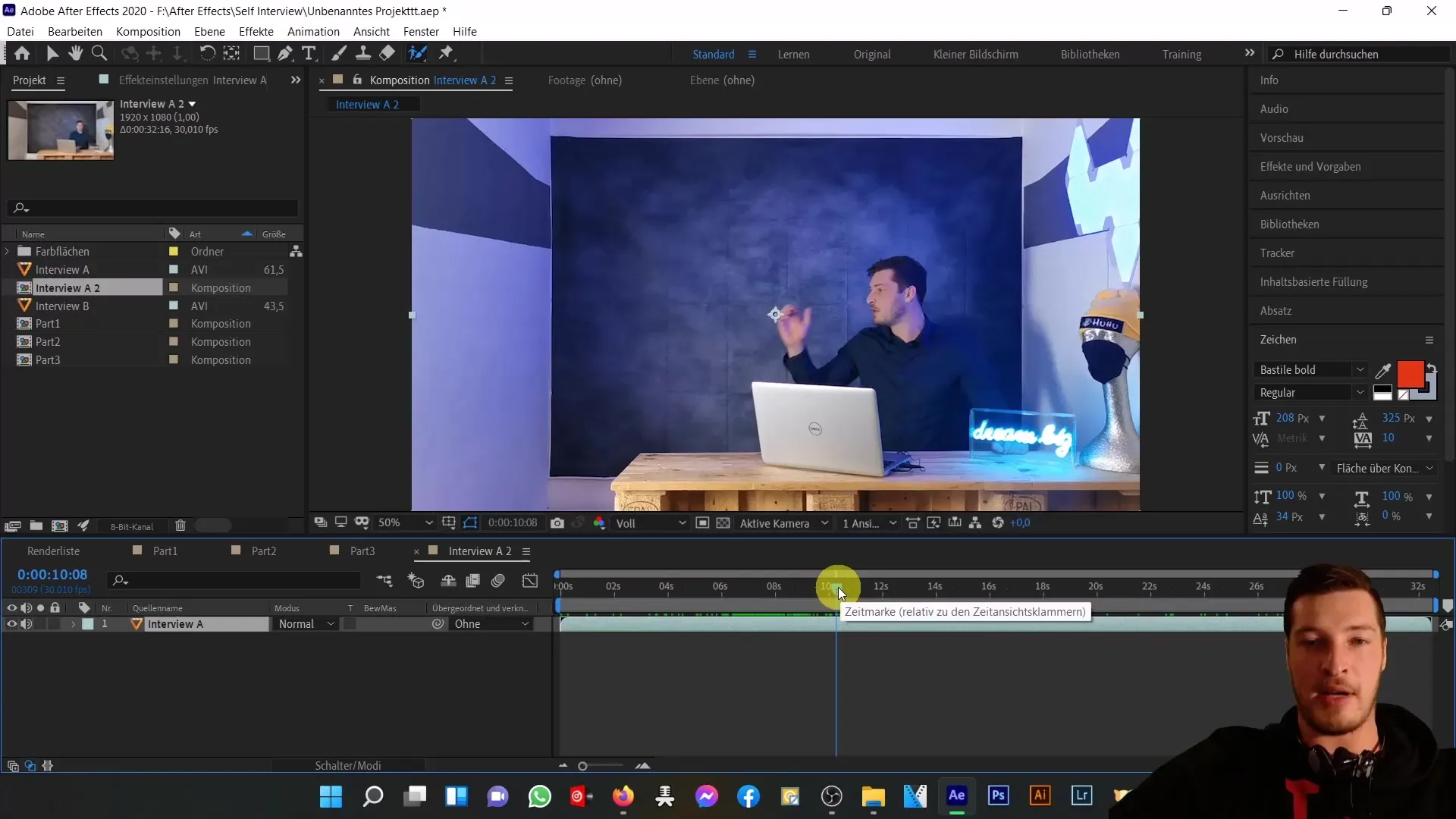
Task: Toggle visibility eye icon for Interview A
Action: click(x=11, y=624)
